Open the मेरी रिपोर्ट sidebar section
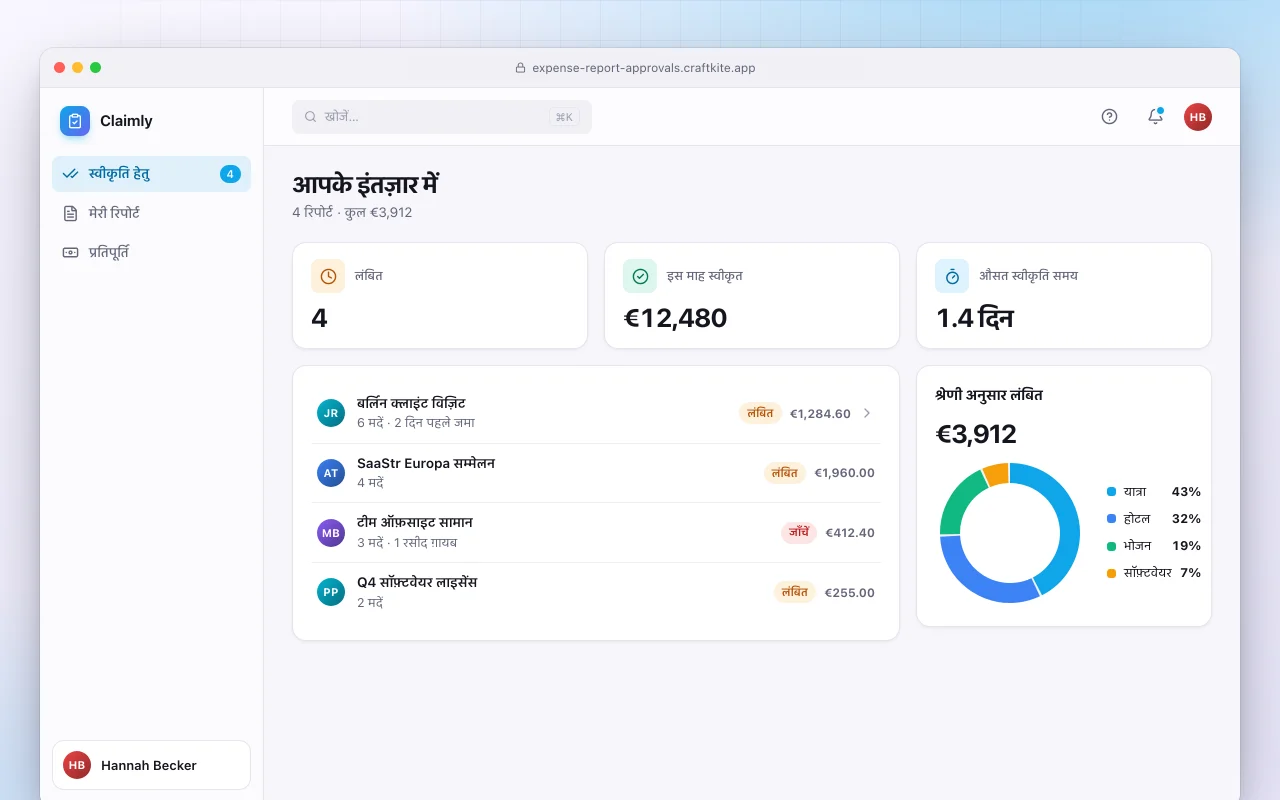 point(151,213)
